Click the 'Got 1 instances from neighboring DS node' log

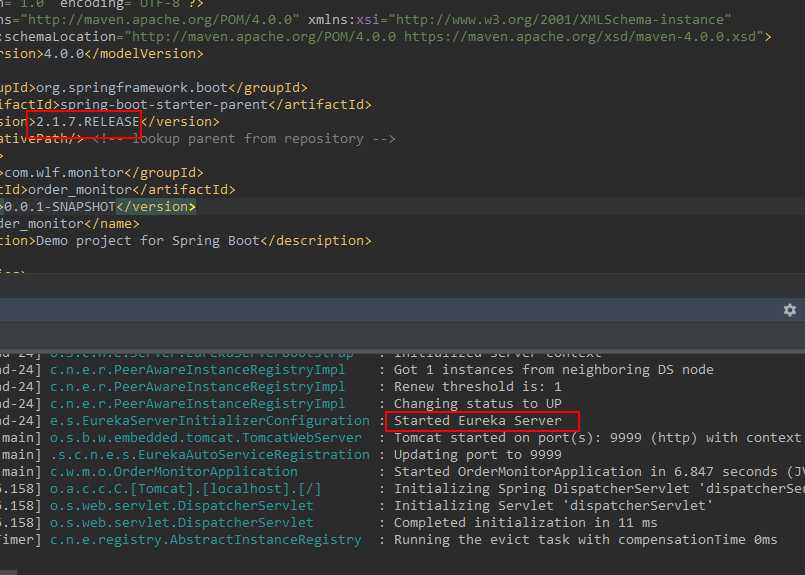click(x=553, y=370)
